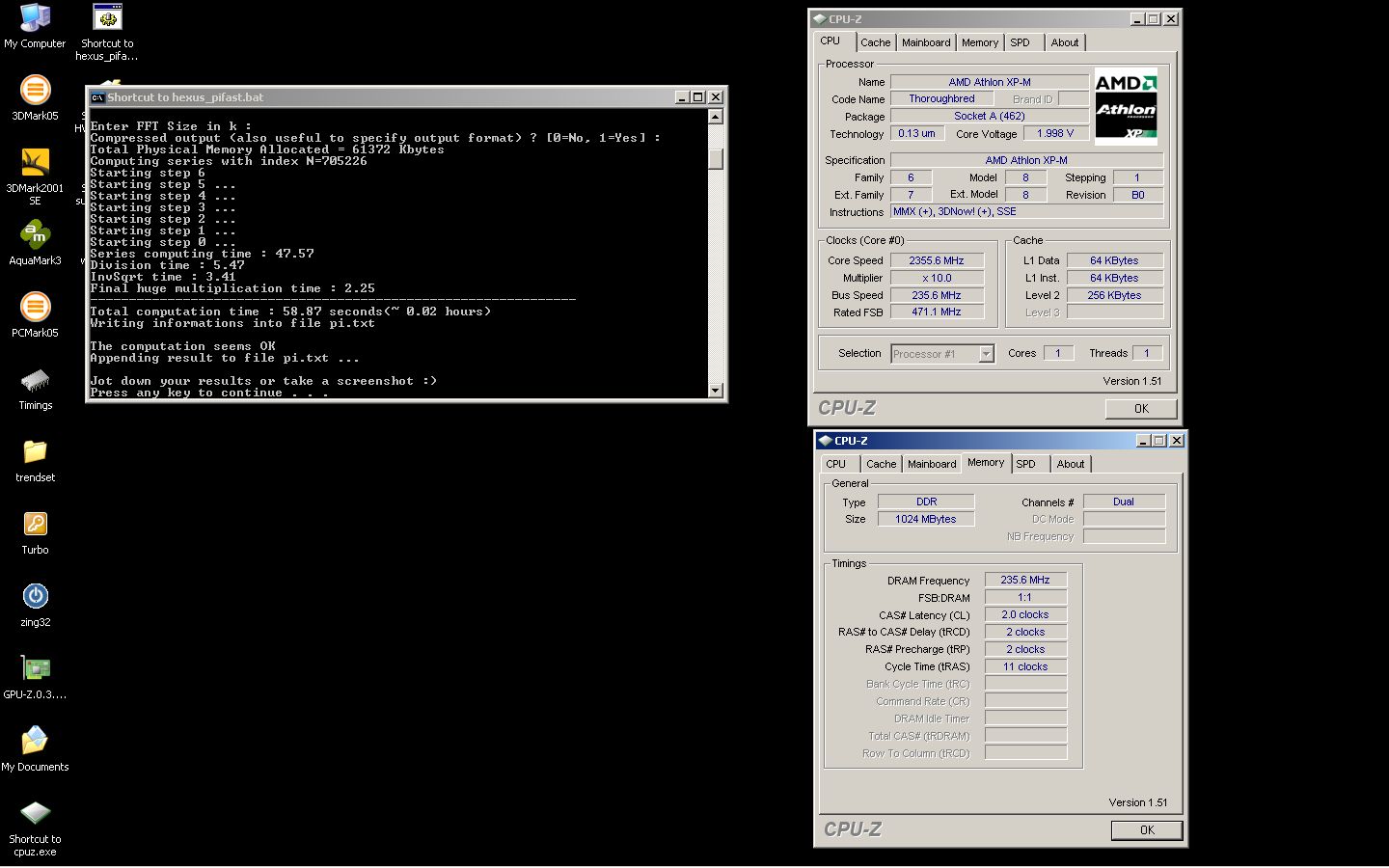Click the console window system menu icon
Screen dimensions: 1389x868
(x=97, y=97)
